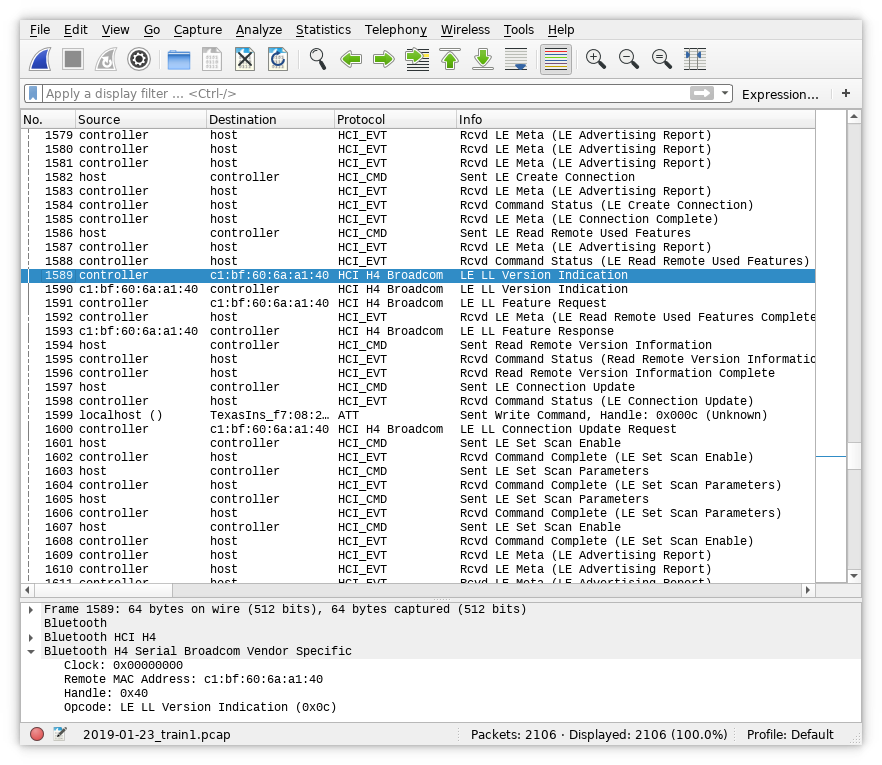The height and width of the screenshot is (765, 882).
Task: Click the Stop capture square icon
Action: (73, 59)
